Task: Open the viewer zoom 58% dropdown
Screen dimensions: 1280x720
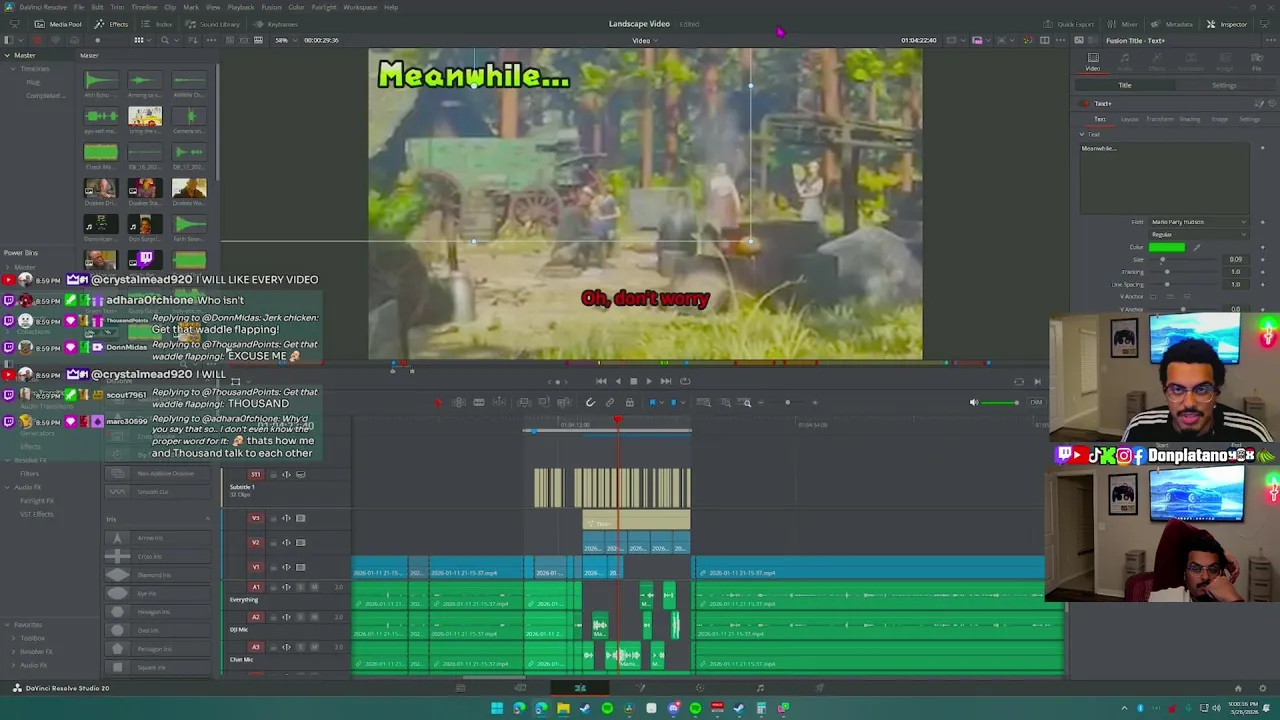Action: [284, 40]
